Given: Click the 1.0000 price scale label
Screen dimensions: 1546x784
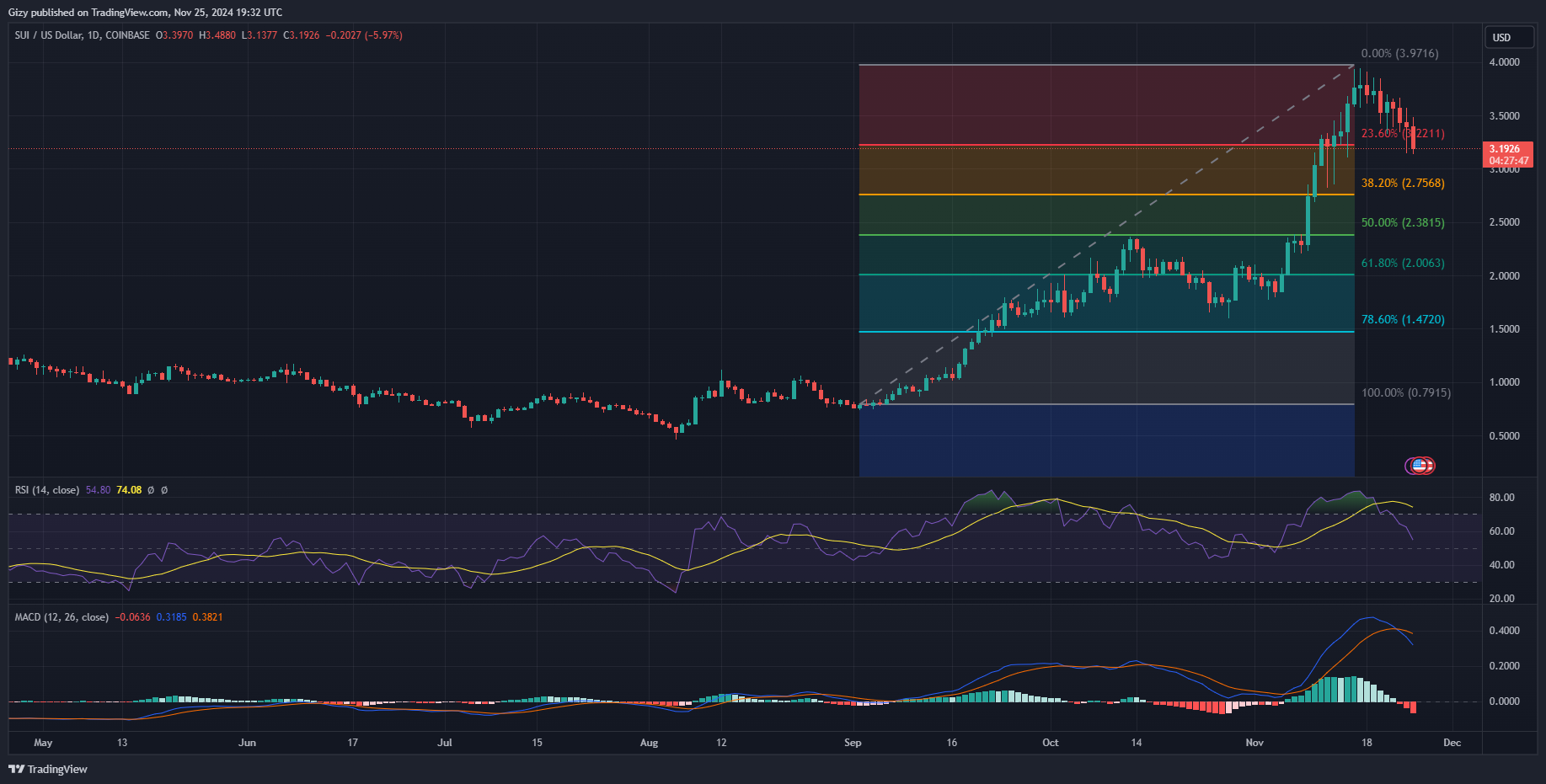Looking at the screenshot, I should 1504,382.
